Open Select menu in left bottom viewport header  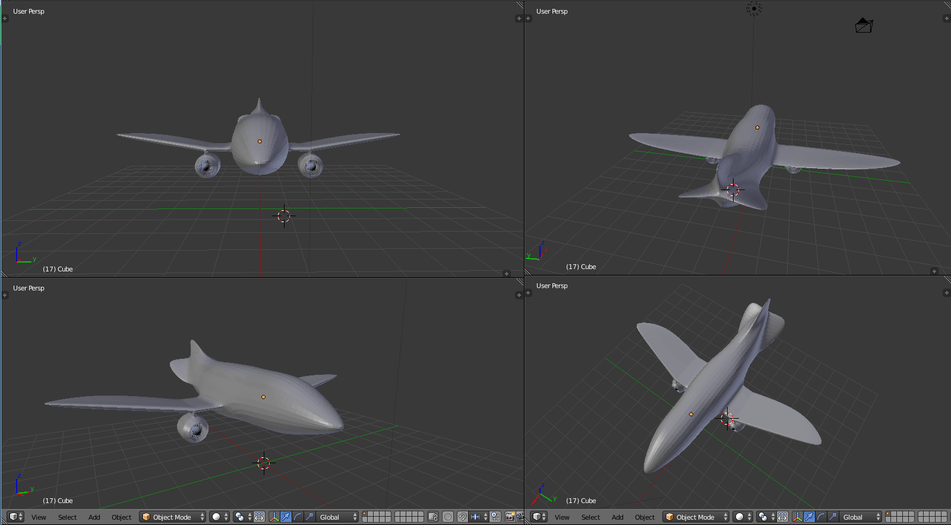(67, 517)
